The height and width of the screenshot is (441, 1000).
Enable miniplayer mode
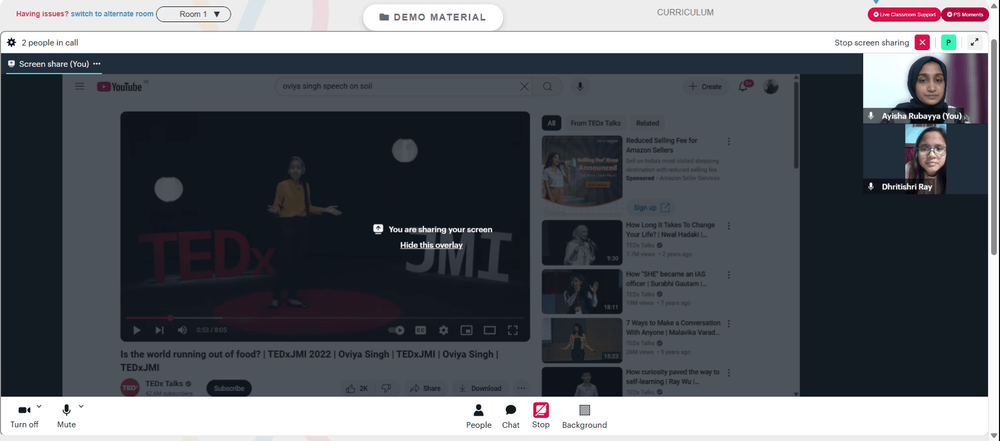tap(467, 330)
